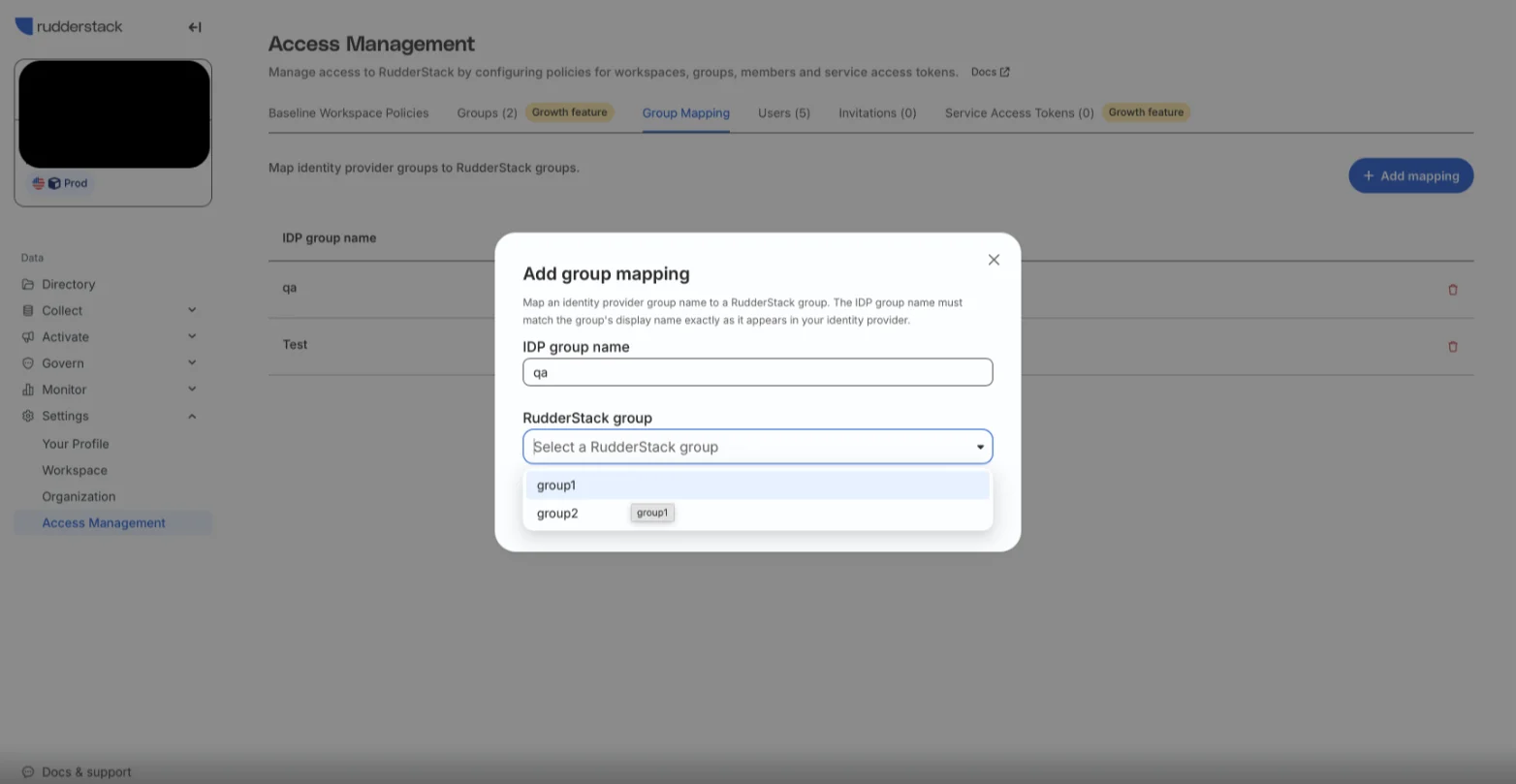The width and height of the screenshot is (1516, 784).
Task: Click the Add mapping button
Action: point(1411,175)
